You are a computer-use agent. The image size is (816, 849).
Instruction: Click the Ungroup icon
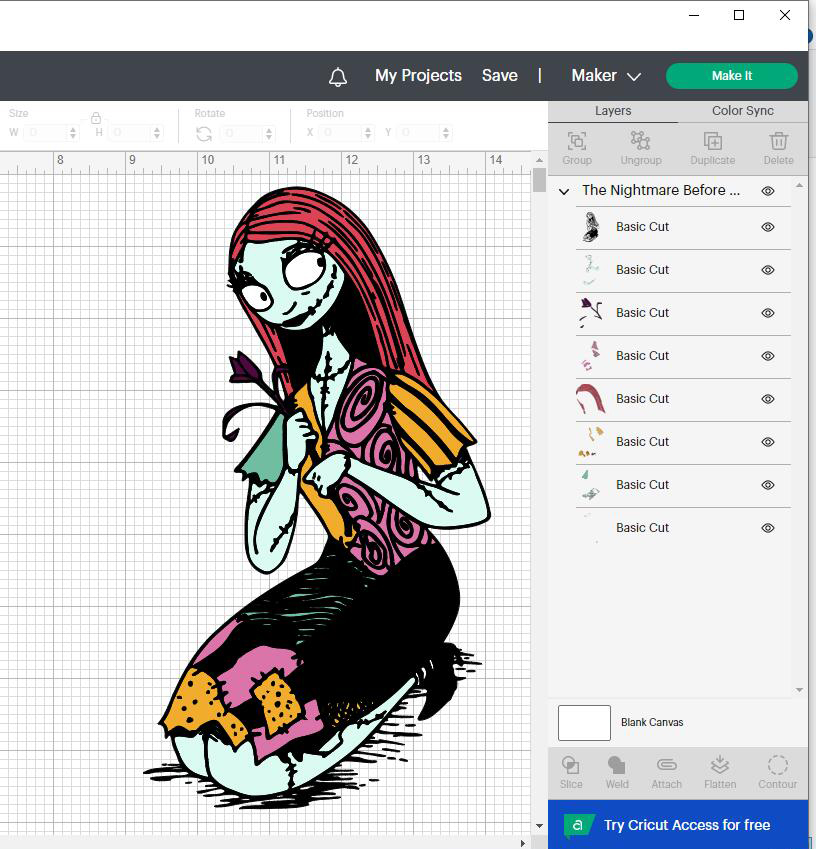pos(641,141)
